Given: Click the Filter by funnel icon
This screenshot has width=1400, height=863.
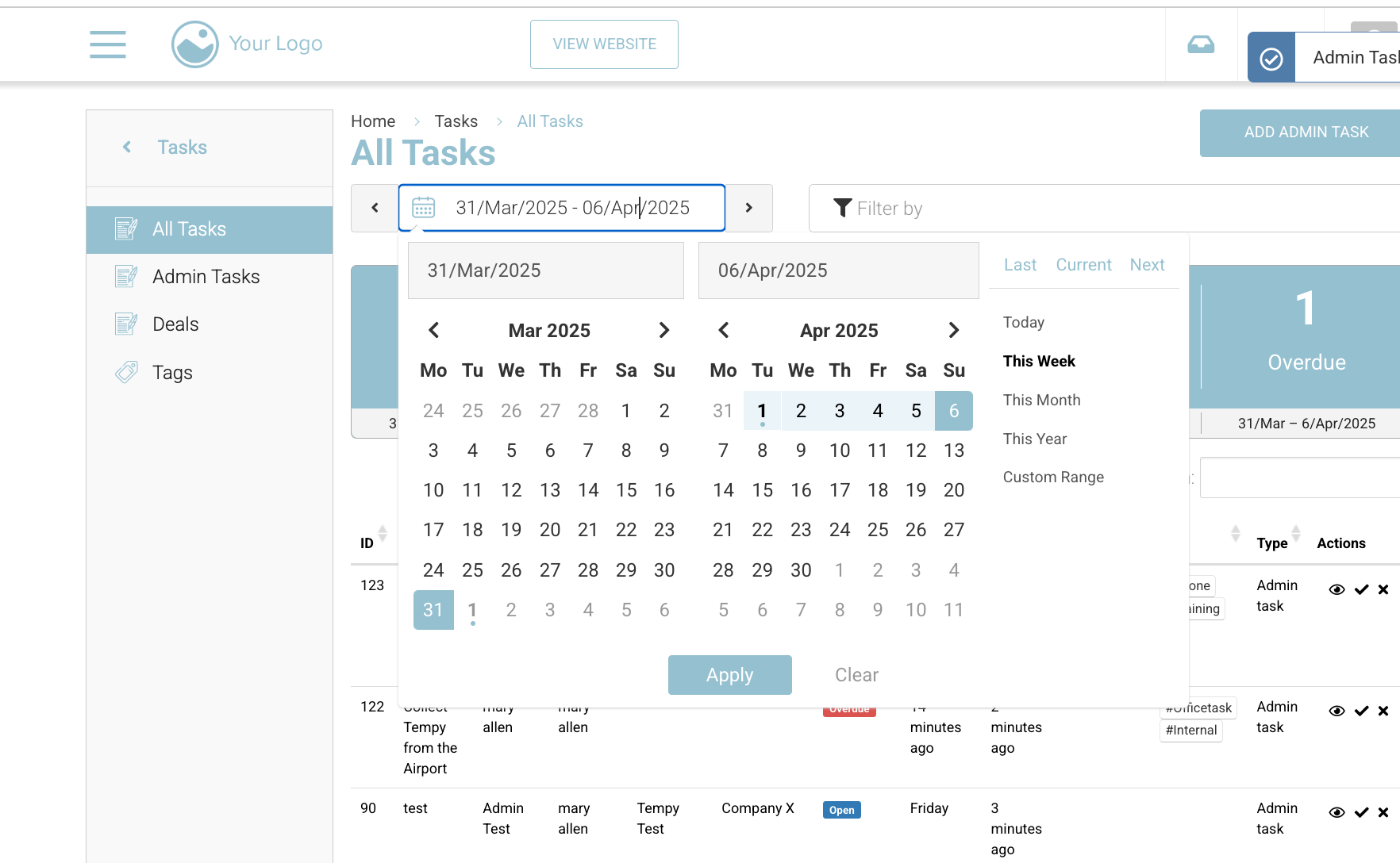Looking at the screenshot, I should point(842,208).
